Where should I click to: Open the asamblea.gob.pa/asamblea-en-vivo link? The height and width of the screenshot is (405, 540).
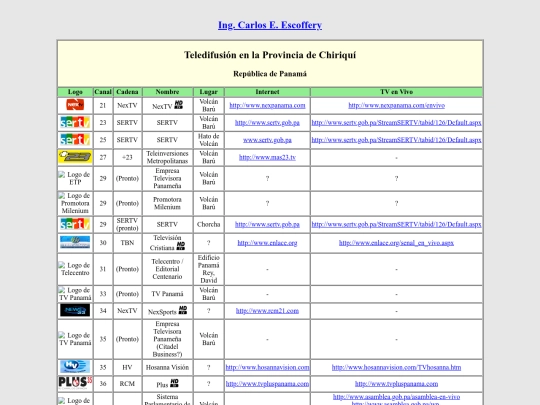[396, 397]
